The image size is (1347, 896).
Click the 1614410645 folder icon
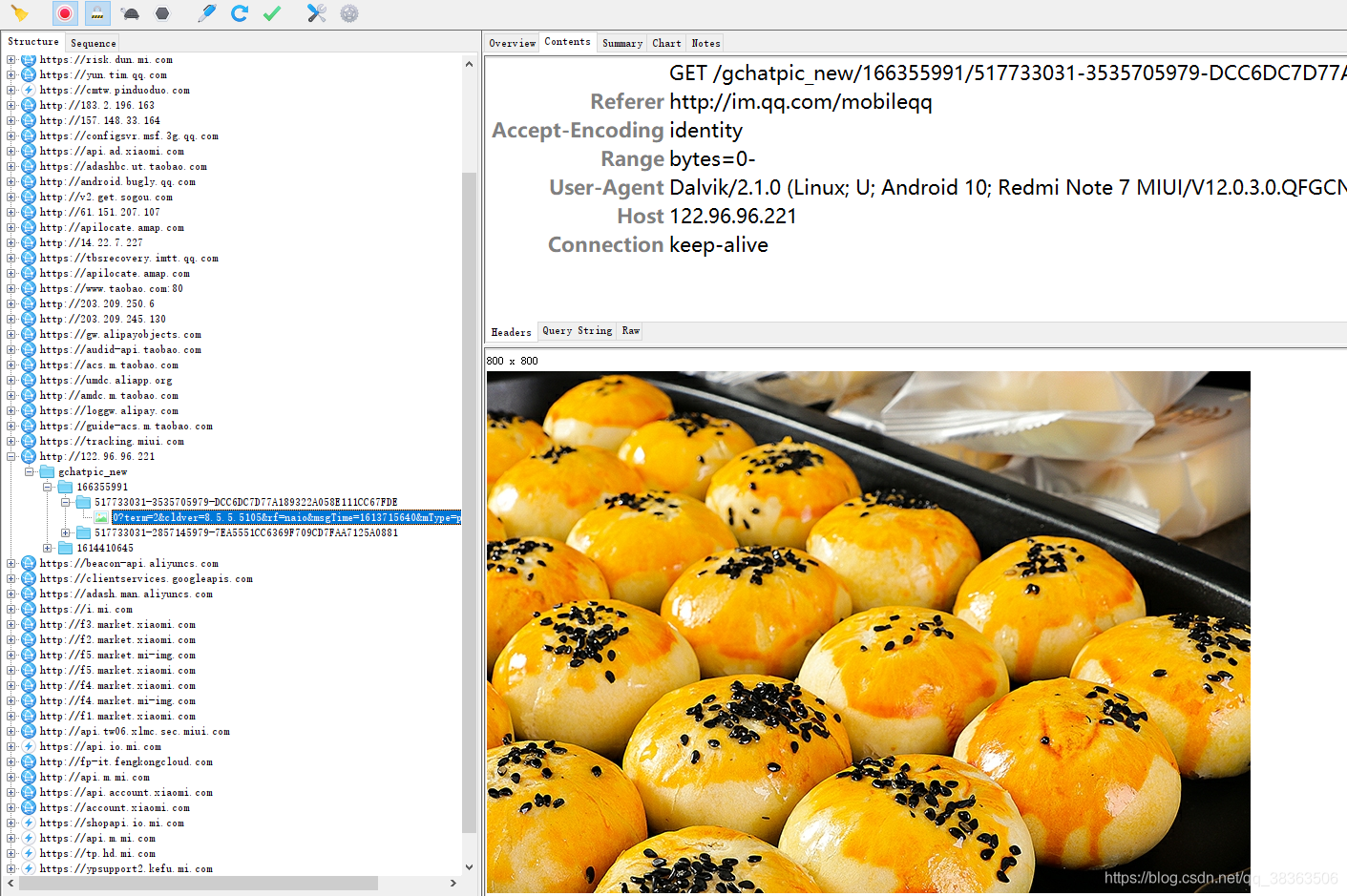(x=65, y=549)
